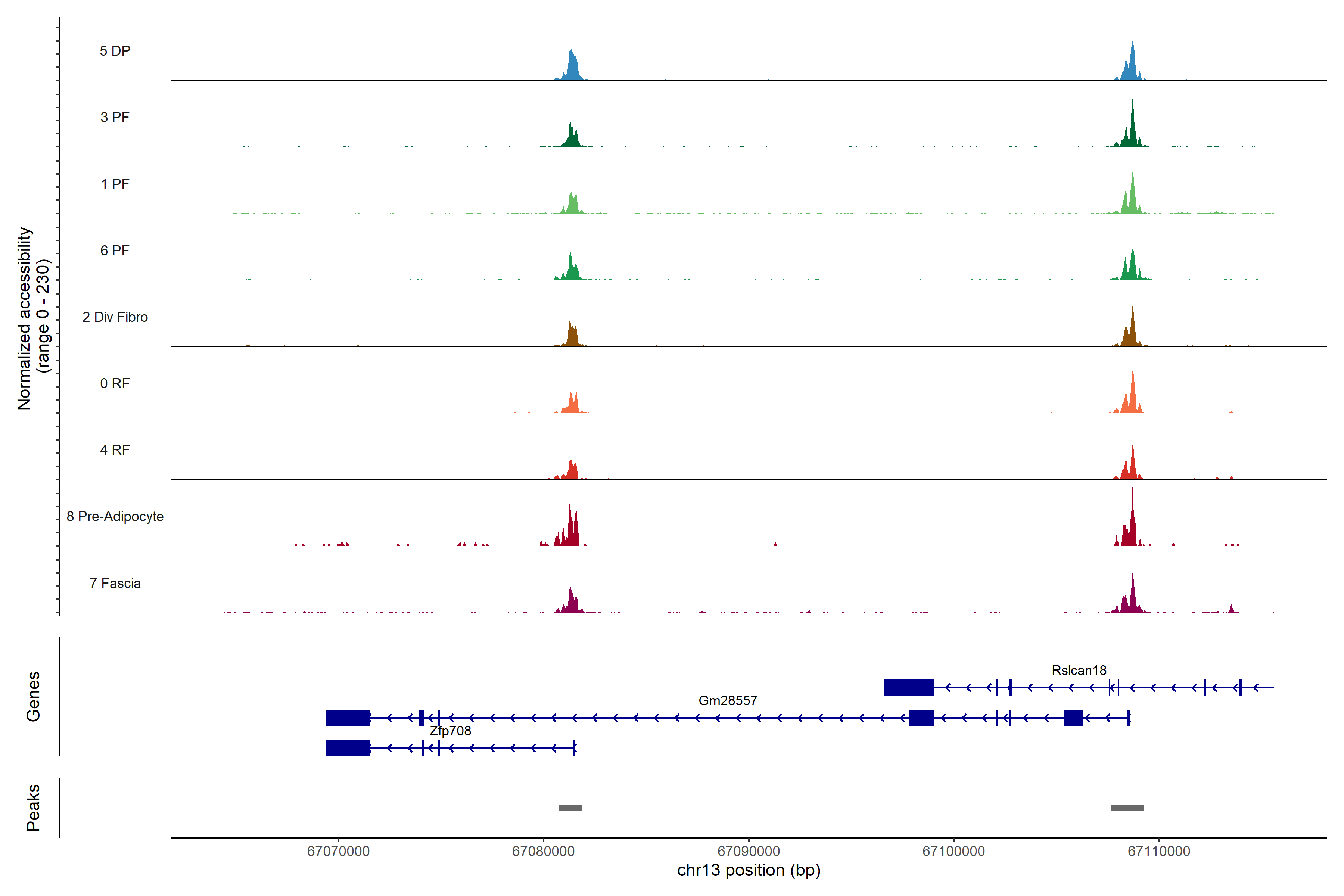This screenshot has width=1344, height=896.
Task: Click the 67070000 axis tick label
Action: 338,851
